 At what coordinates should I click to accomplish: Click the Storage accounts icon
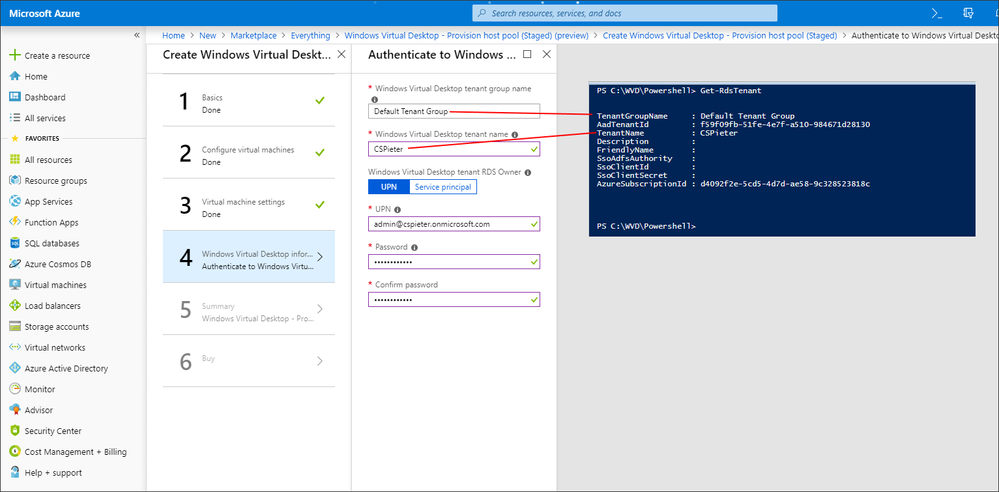(x=15, y=327)
